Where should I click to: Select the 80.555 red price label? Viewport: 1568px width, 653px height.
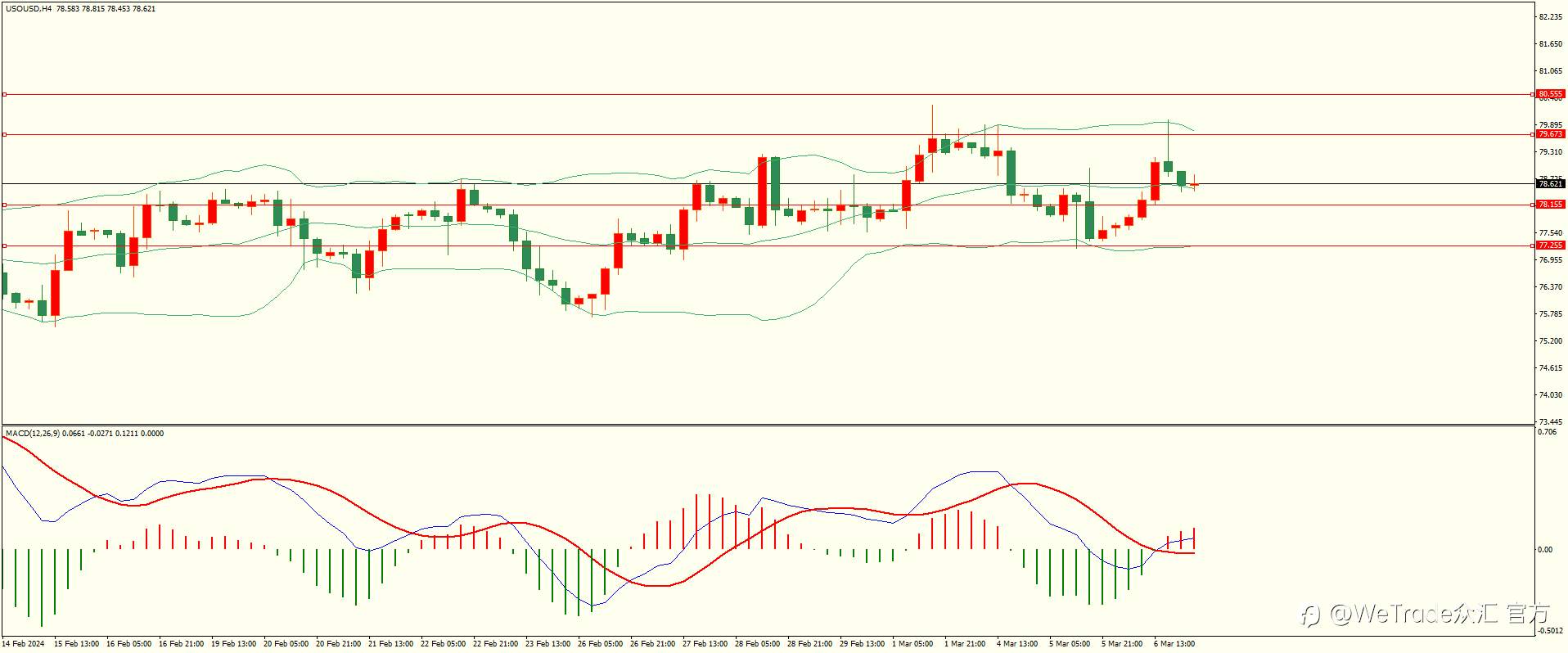[1550, 94]
